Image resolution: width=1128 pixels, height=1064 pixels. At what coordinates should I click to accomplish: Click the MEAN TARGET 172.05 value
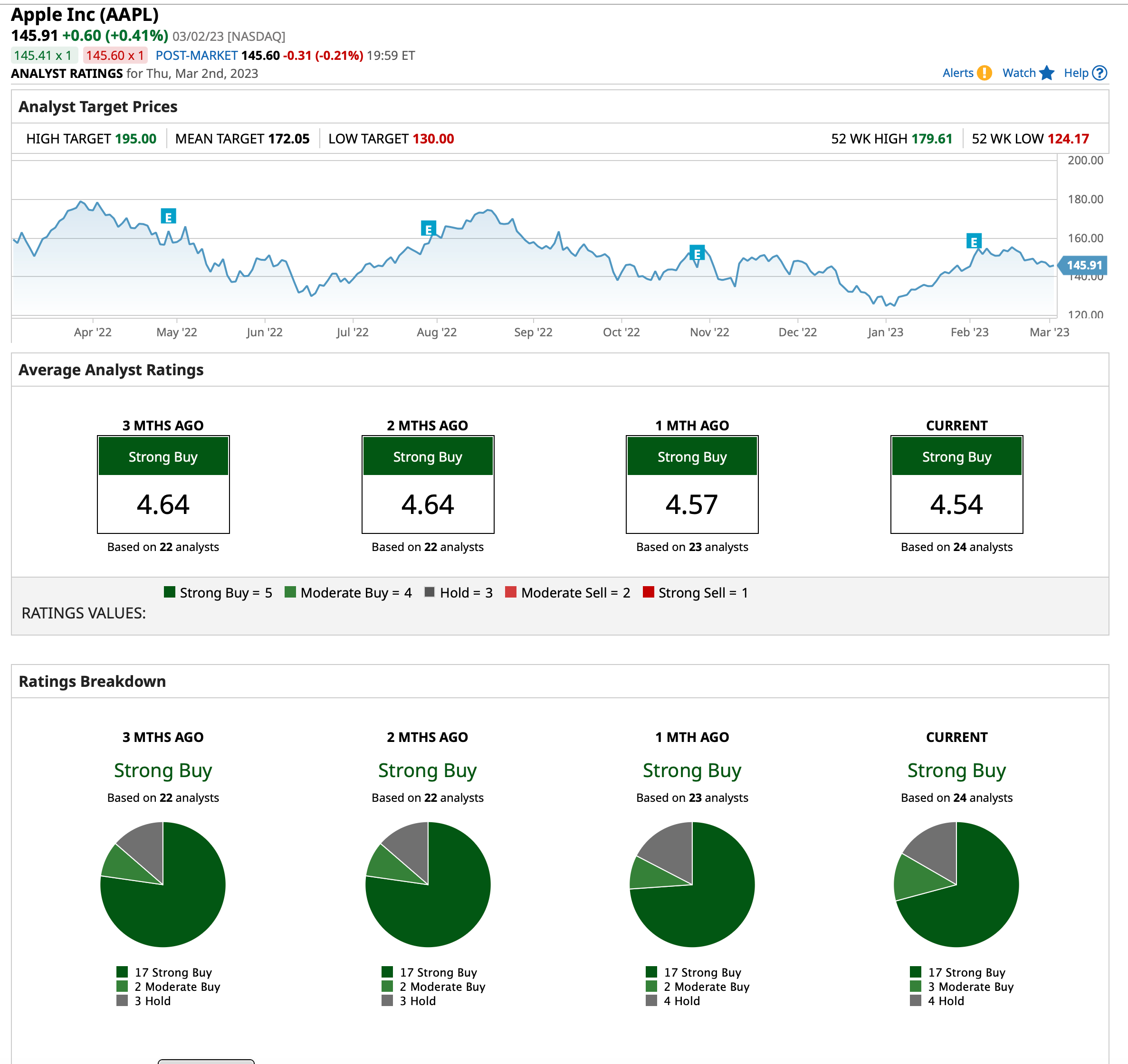point(289,139)
